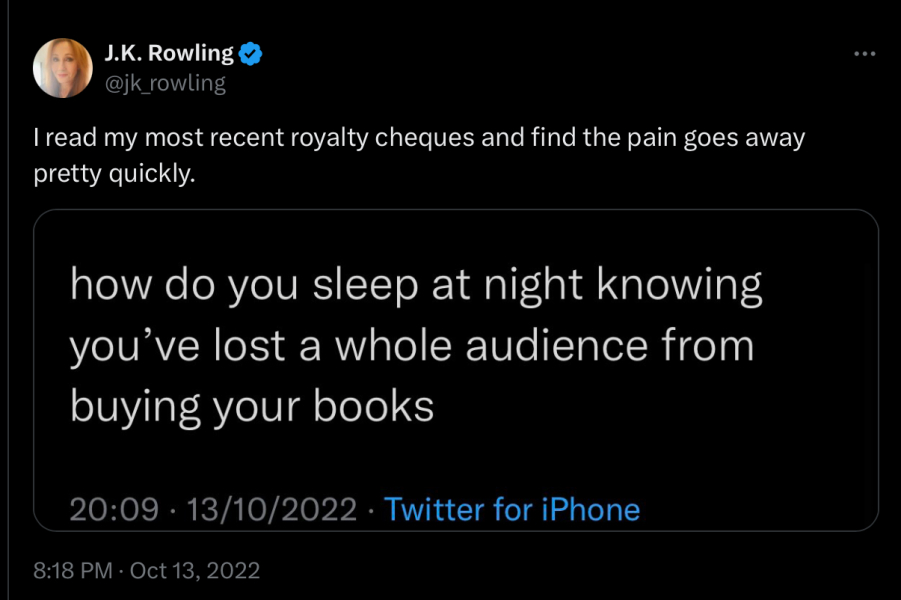This screenshot has width=901, height=600.
Task: Click the blue verified checkmark badge
Action: 250,54
